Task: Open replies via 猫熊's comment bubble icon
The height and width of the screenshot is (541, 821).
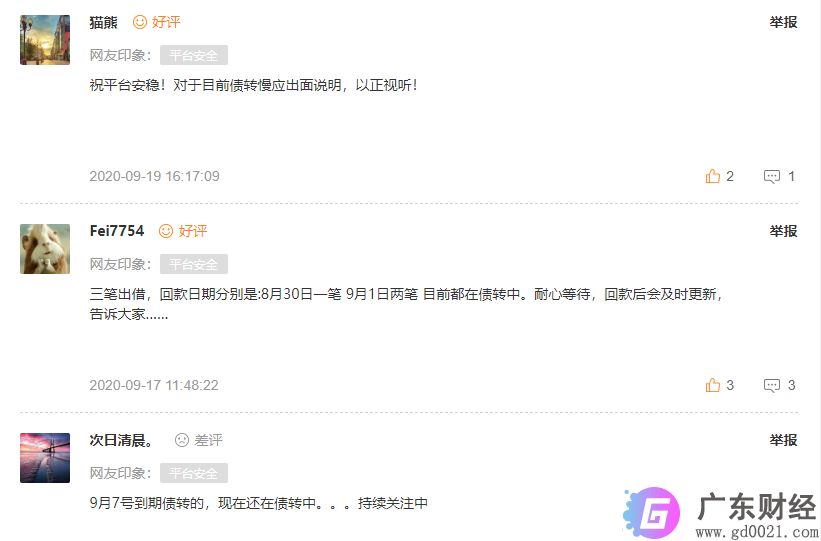Action: [771, 176]
